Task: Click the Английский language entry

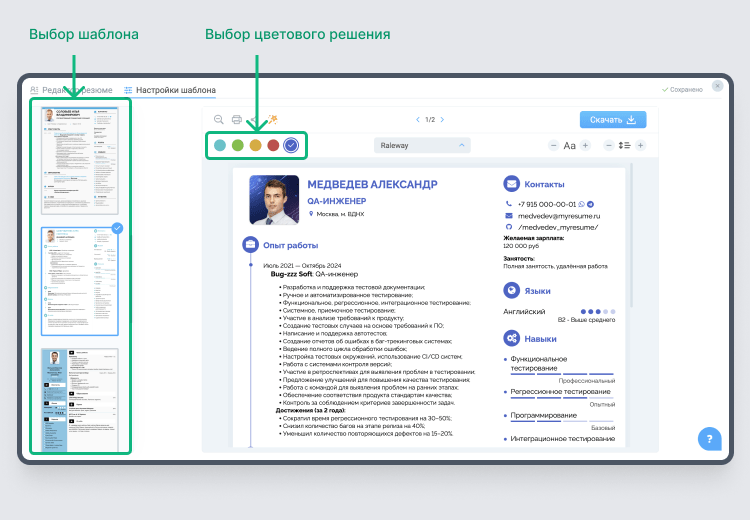Action: point(524,311)
